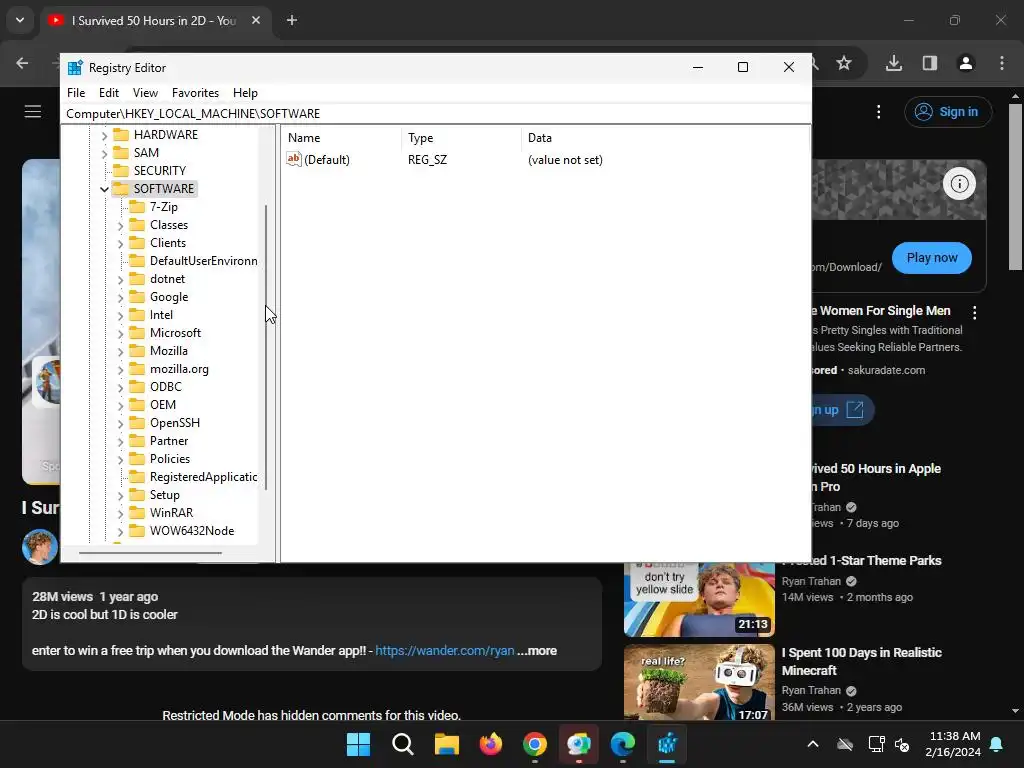Launch Firefox from the taskbar
1024x768 pixels.
(x=490, y=744)
